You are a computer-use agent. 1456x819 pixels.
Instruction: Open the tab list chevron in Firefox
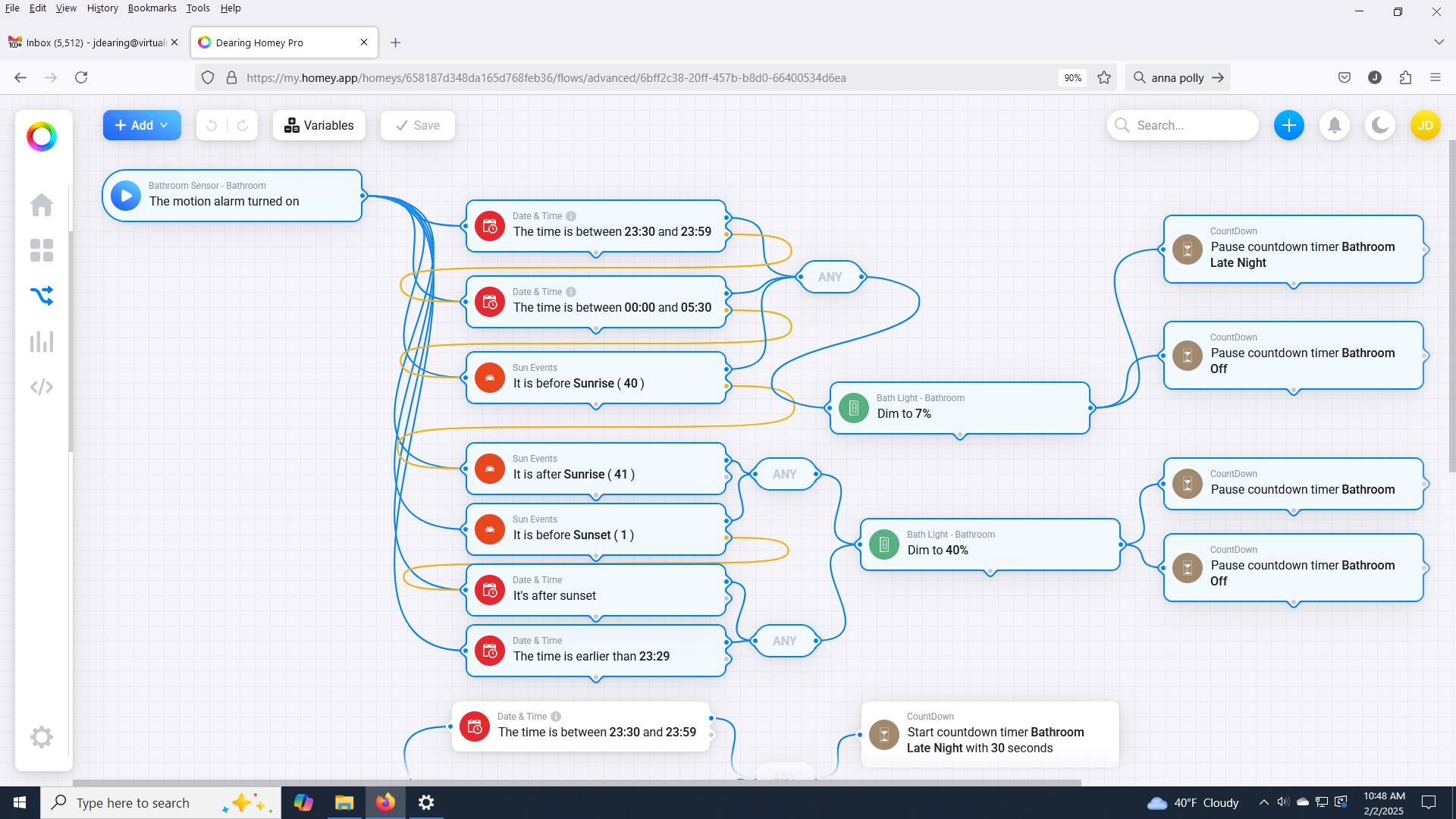(x=1439, y=42)
